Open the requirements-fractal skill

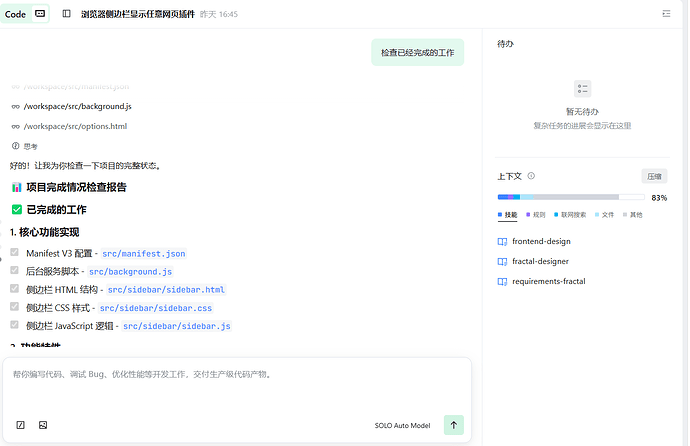click(x=549, y=281)
